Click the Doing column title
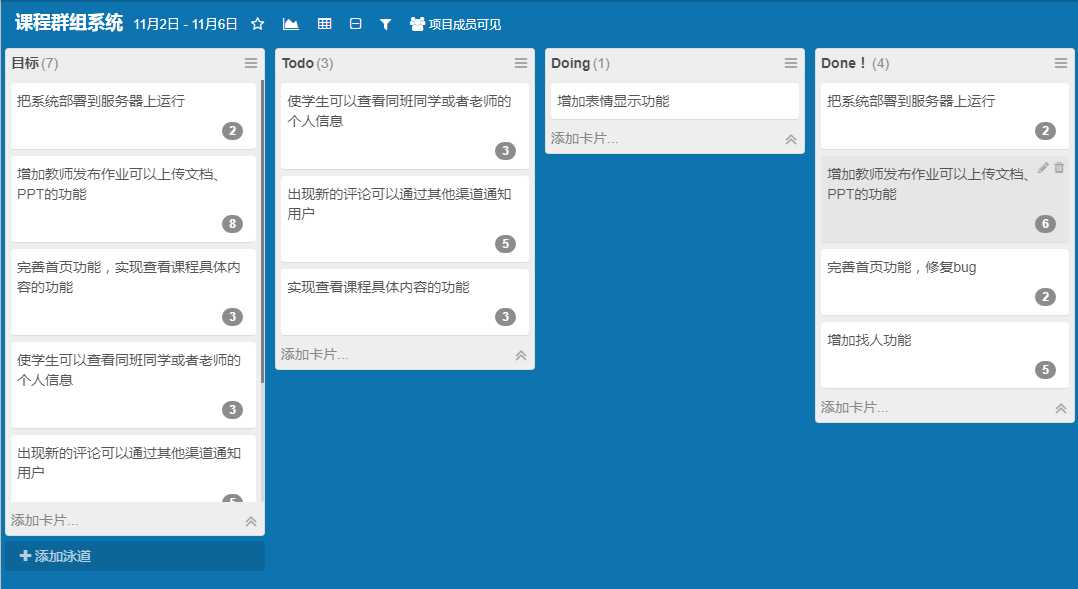Viewport: 1078px width, 589px height. point(571,63)
